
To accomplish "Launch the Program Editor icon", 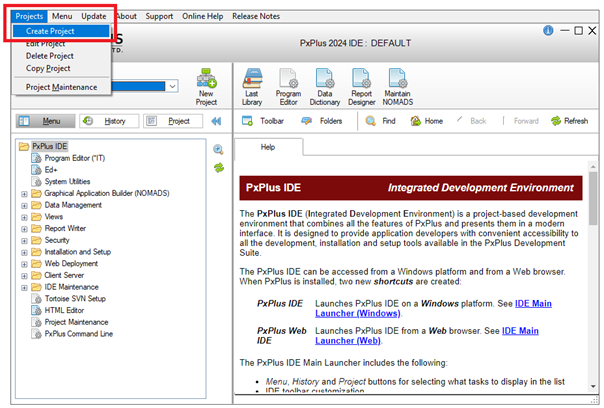I will pyautogui.click(x=289, y=84).
